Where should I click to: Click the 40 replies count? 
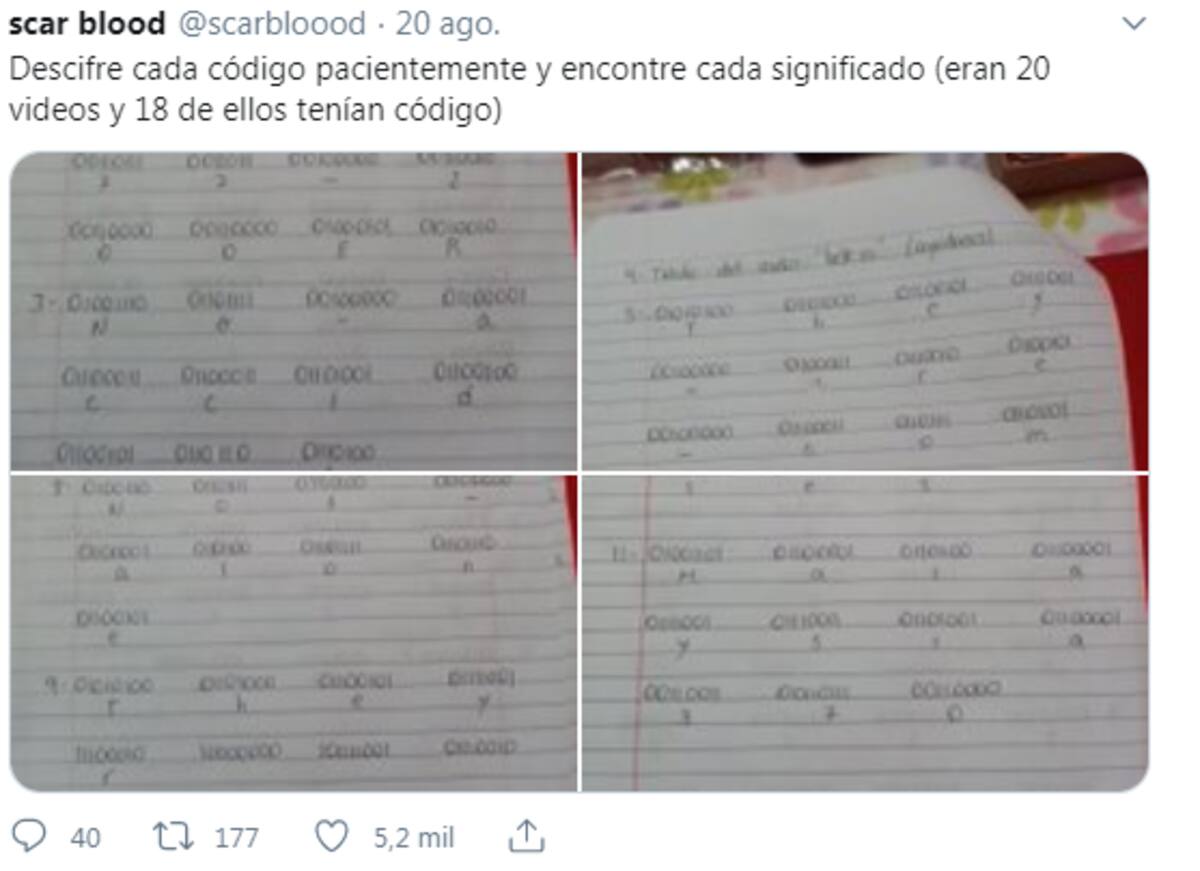[85, 837]
